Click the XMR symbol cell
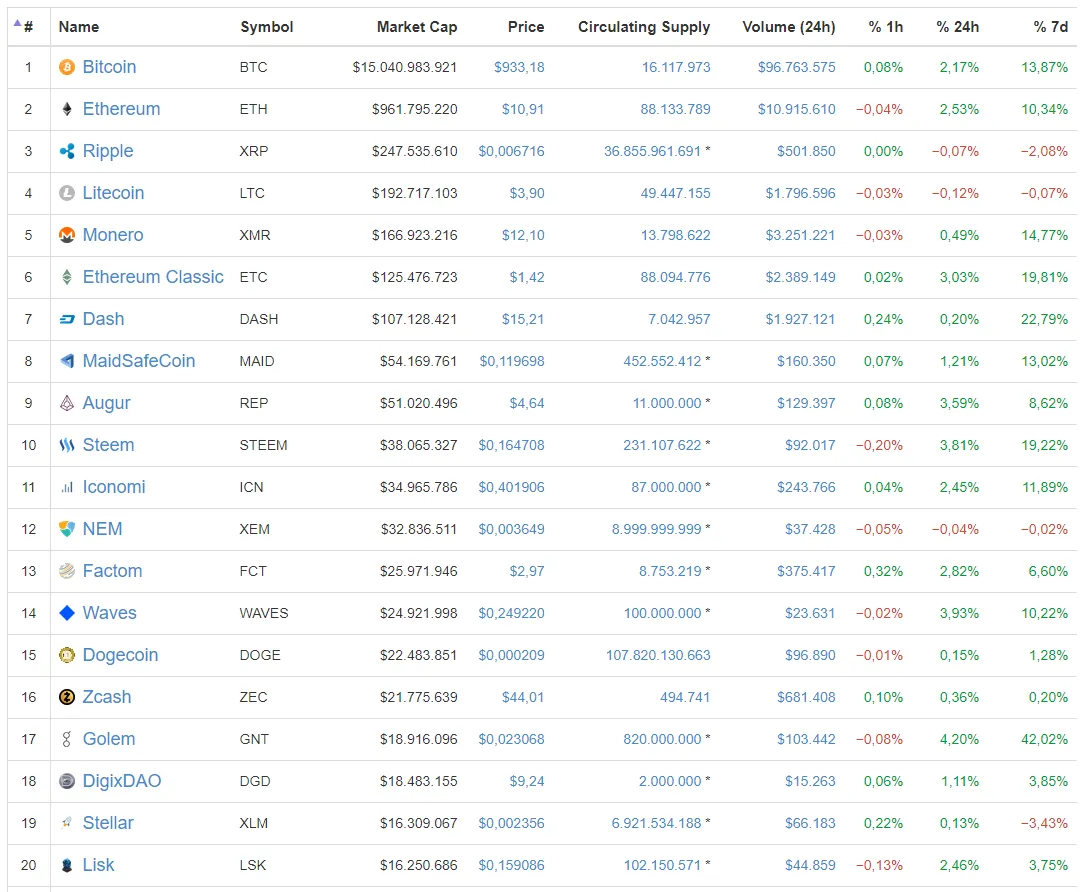The image size is (1086, 892). click(255, 235)
